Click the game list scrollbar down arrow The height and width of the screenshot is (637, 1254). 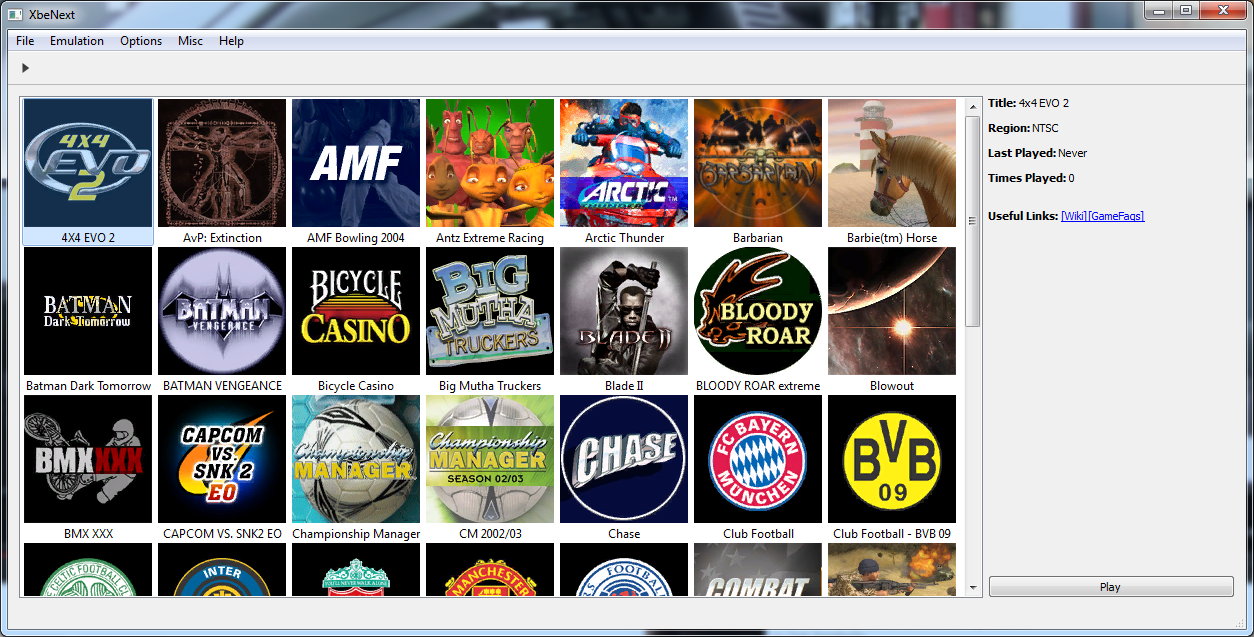pyautogui.click(x=973, y=588)
